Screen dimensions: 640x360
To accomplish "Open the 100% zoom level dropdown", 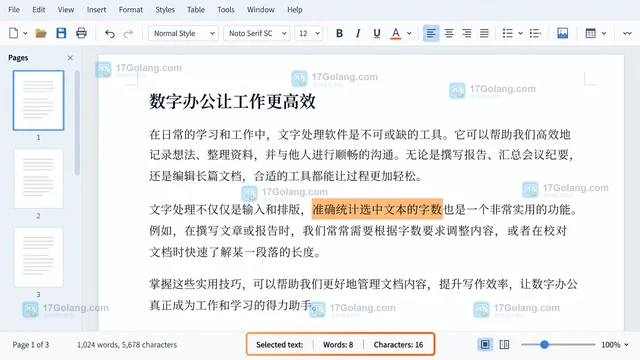I will click(615, 345).
